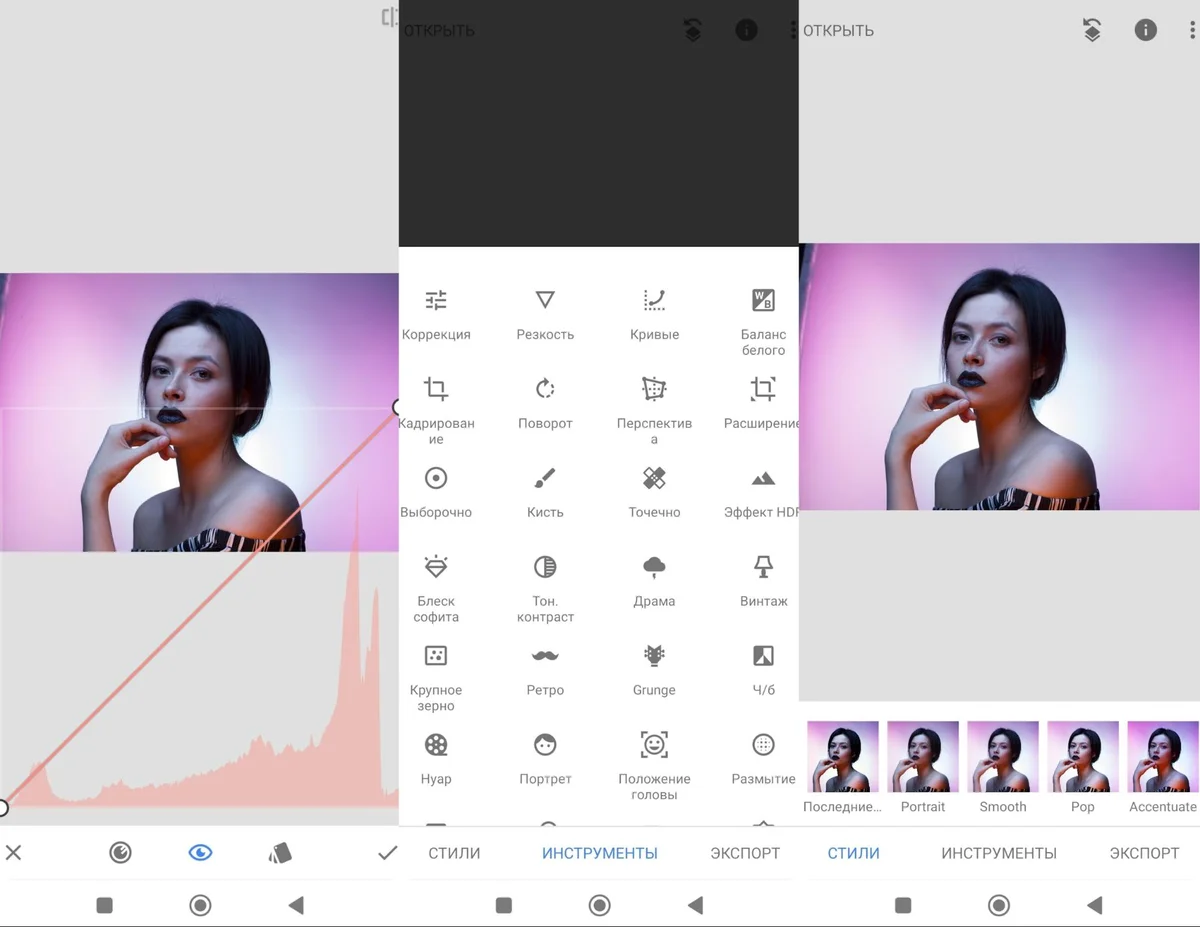
Task: Open the Кадрирование crop tool
Action: [x=436, y=411]
